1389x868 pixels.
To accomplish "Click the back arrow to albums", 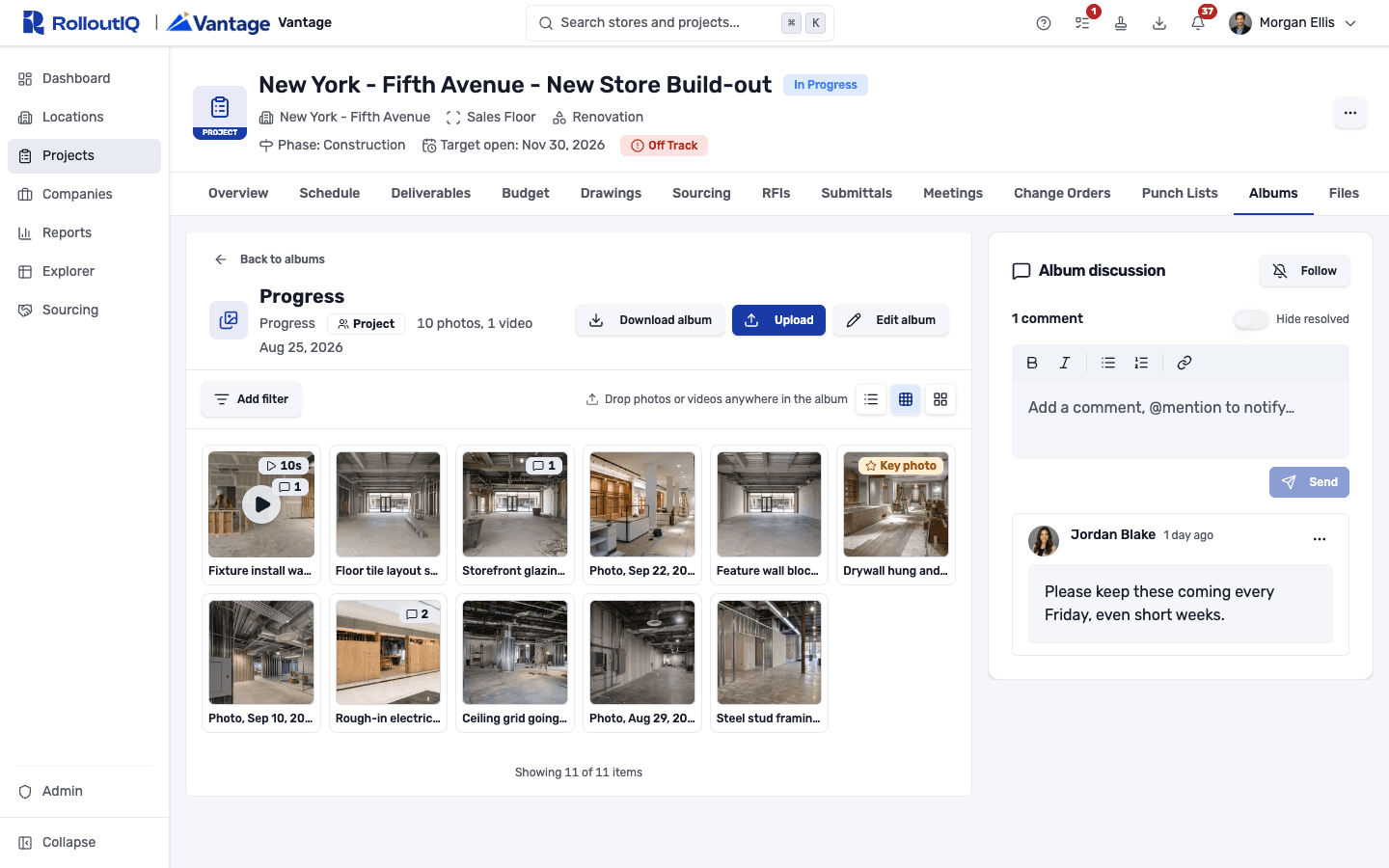I will click(221, 259).
